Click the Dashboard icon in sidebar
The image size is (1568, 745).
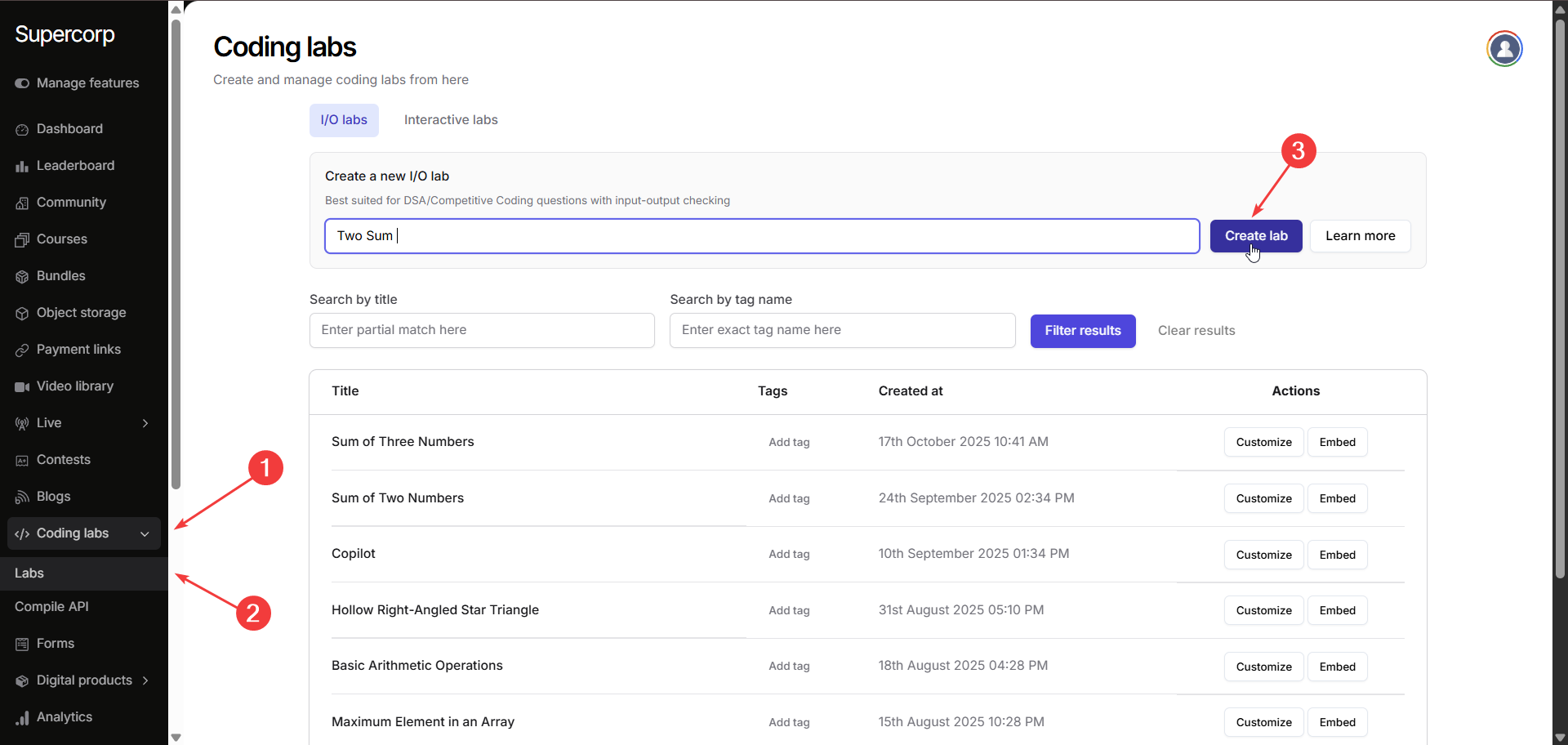pos(22,129)
